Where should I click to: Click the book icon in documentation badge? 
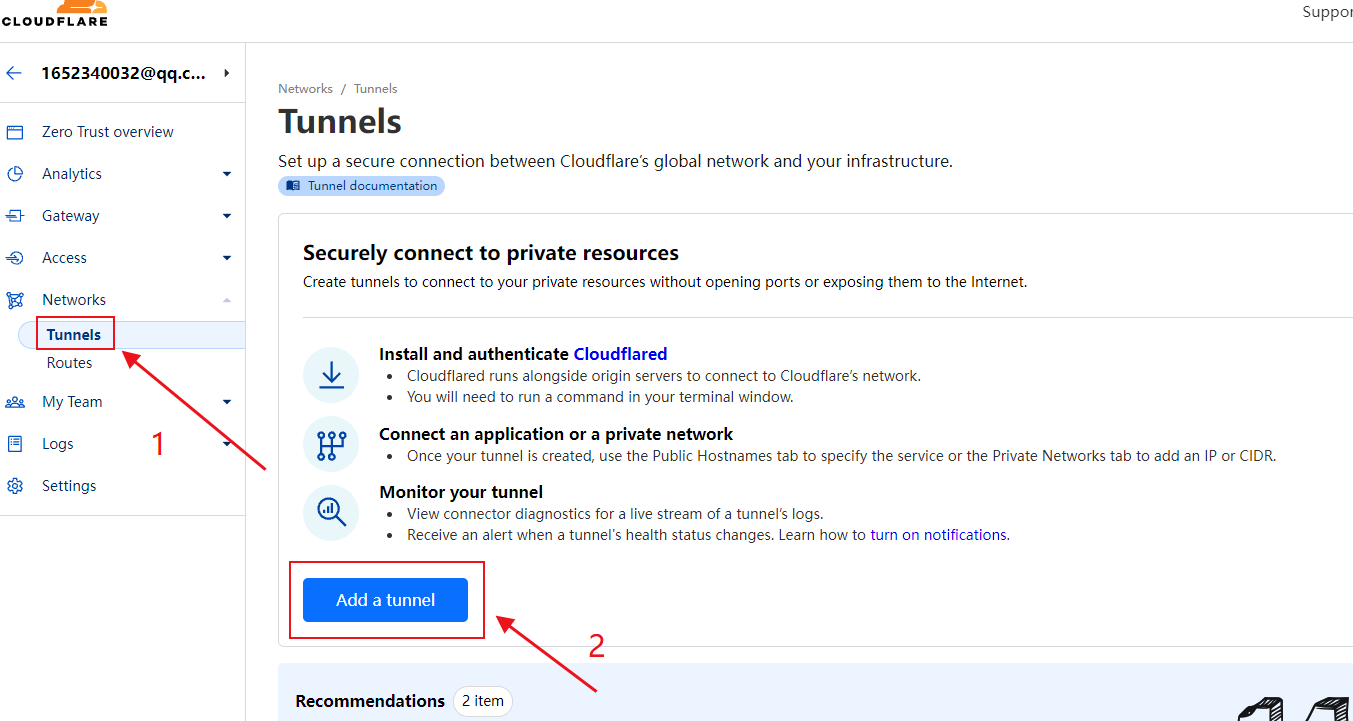[293, 186]
